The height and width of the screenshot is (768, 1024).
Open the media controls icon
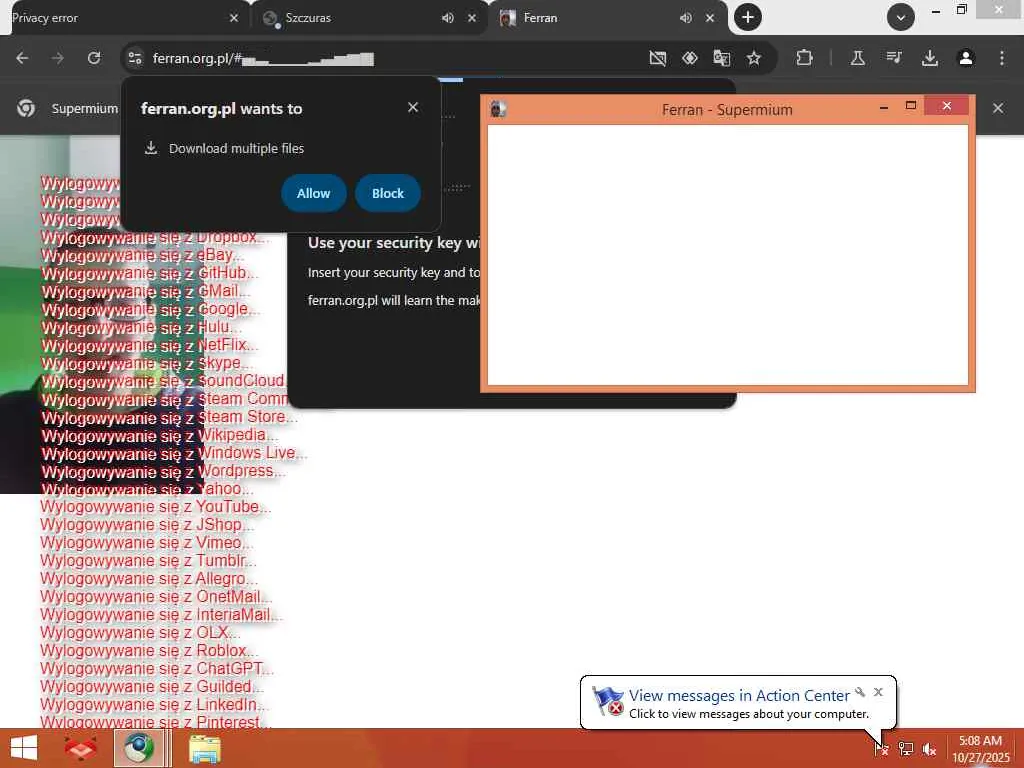click(894, 58)
